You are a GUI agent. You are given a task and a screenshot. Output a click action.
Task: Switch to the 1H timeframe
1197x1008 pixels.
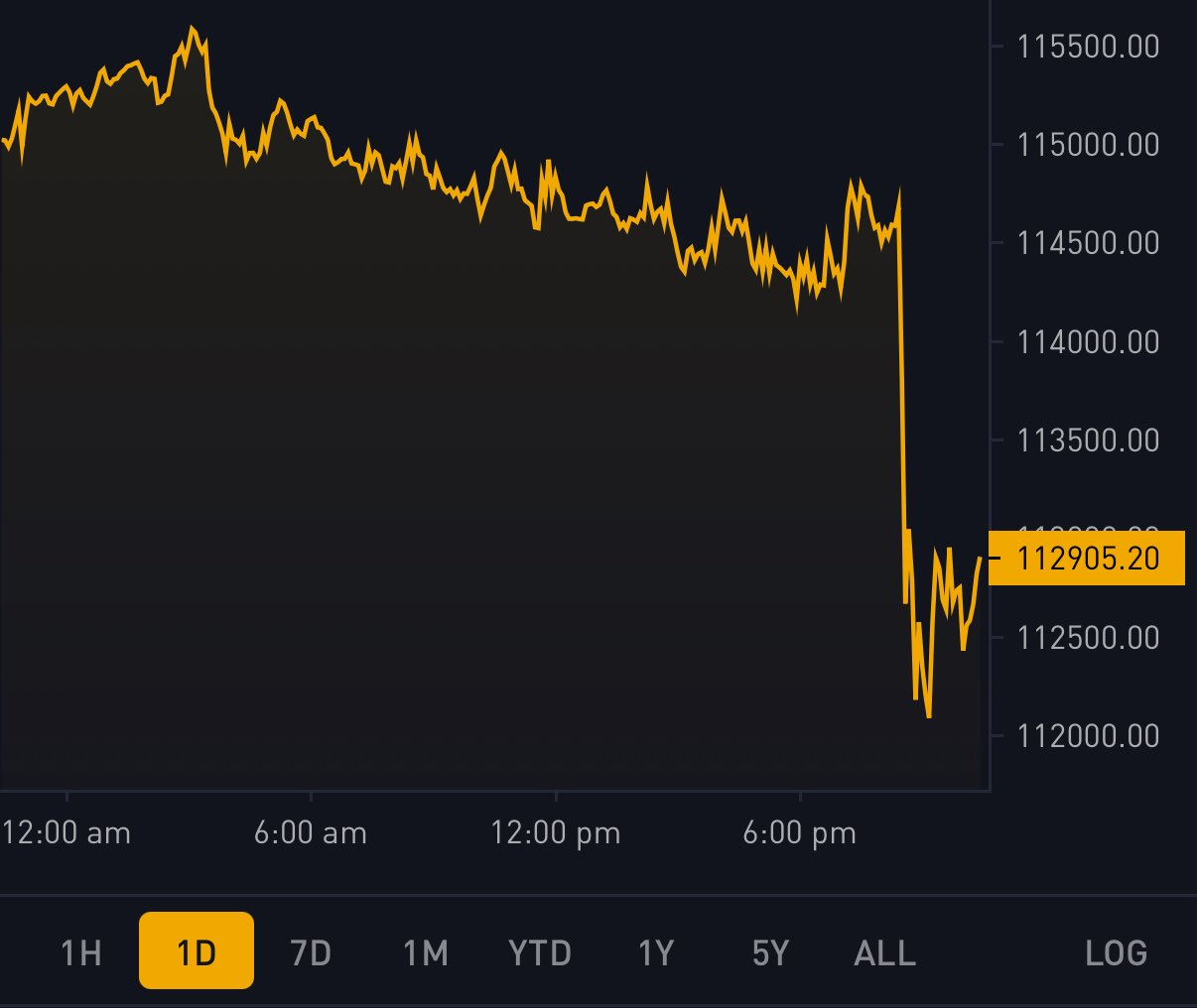tap(80, 952)
